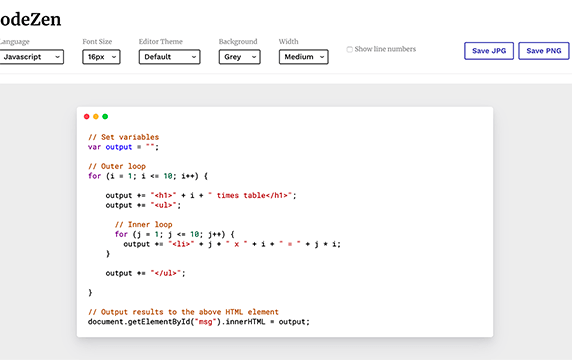This screenshot has height=360, width=572.
Task: Click the outer for loop line
Action: coord(148,176)
